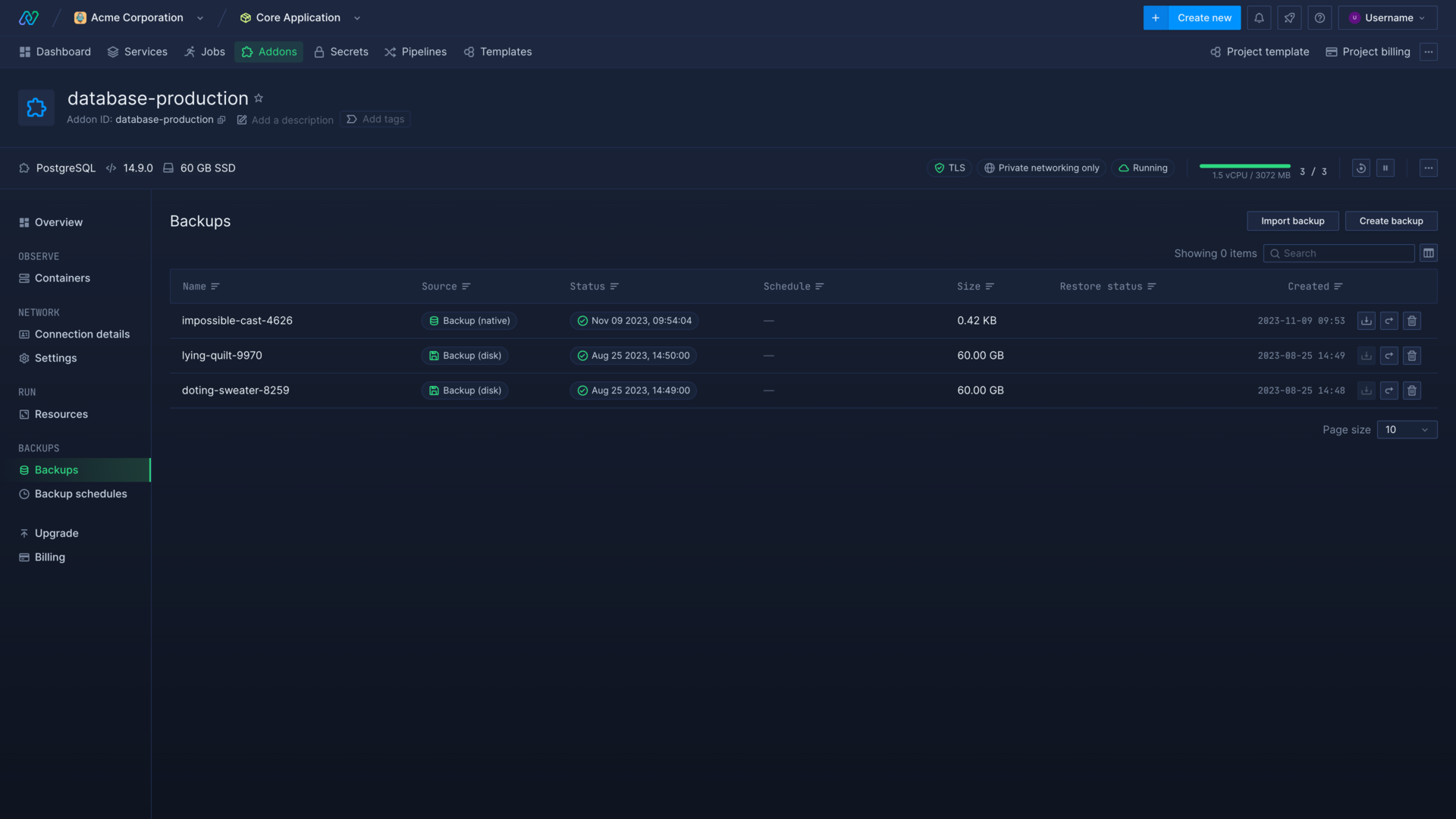
Task: Click the Northflank logo
Action: point(29,17)
